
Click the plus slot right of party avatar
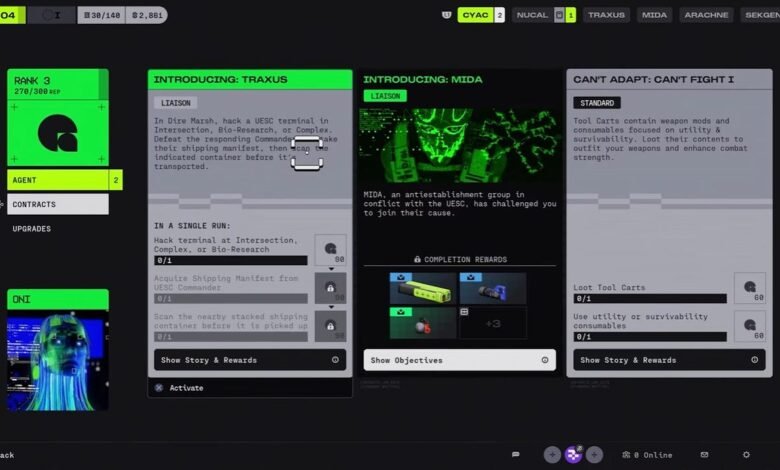[x=594, y=454]
